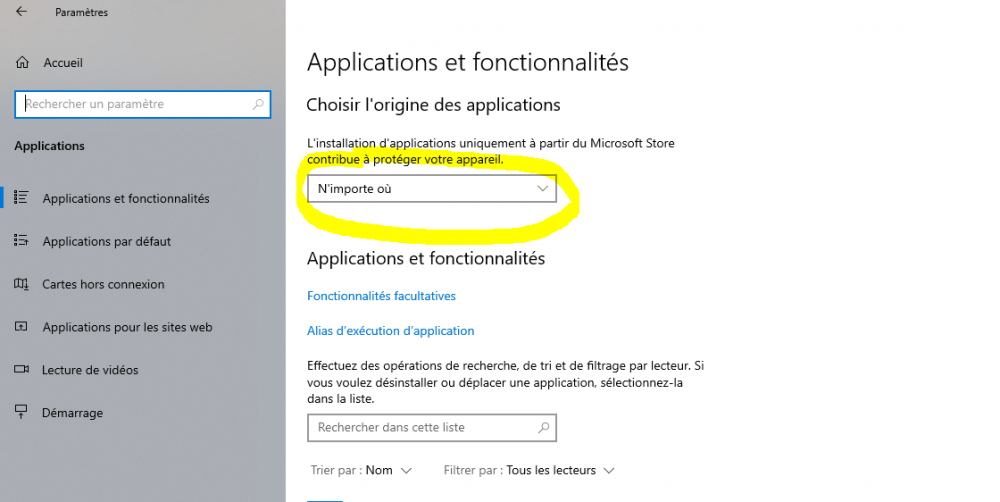
Task: Click the Cartes hors connexion map icon
Action: (21, 284)
